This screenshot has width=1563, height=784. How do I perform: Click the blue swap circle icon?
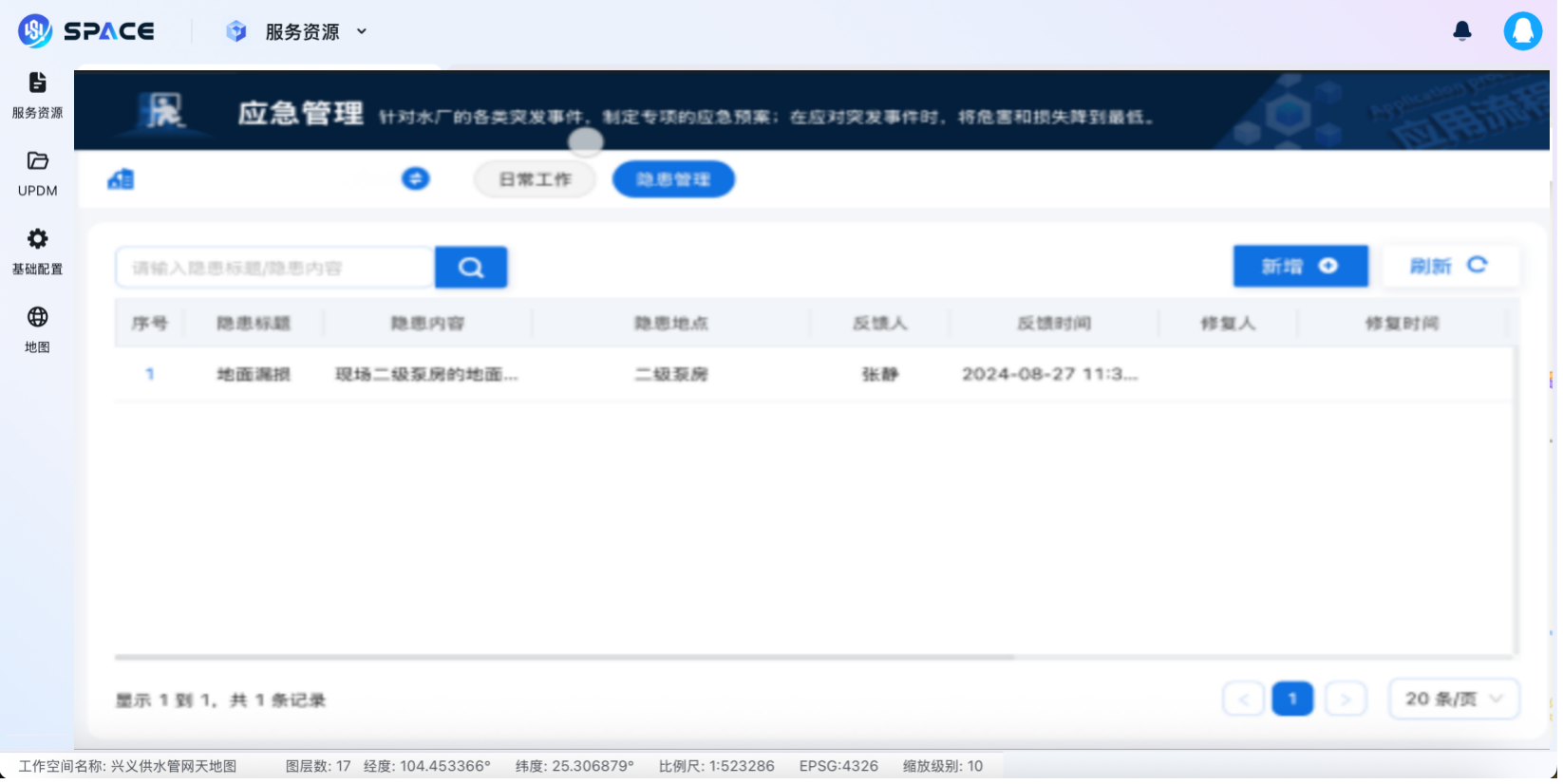tap(416, 178)
